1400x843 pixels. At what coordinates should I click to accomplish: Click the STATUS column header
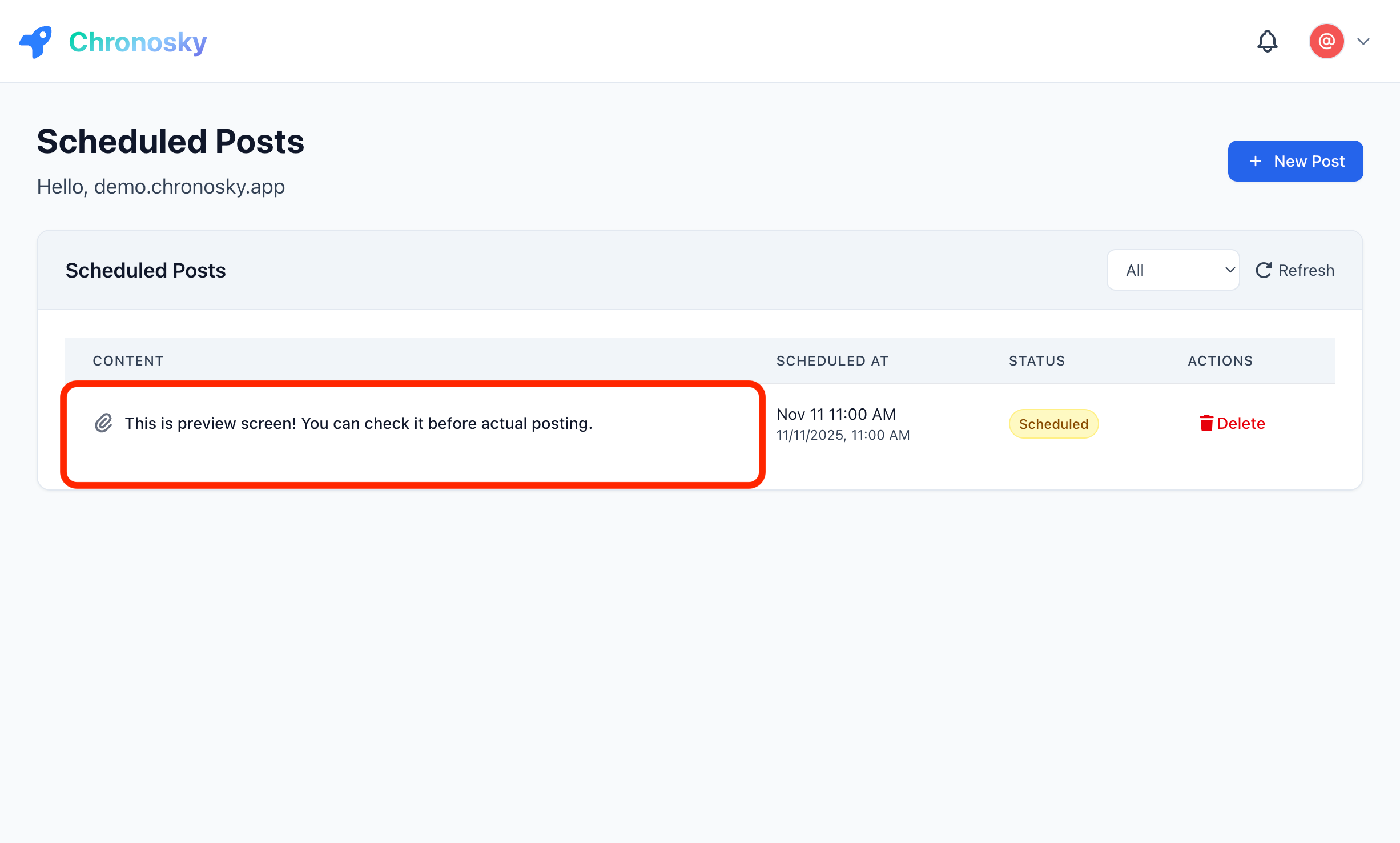[1036, 361]
